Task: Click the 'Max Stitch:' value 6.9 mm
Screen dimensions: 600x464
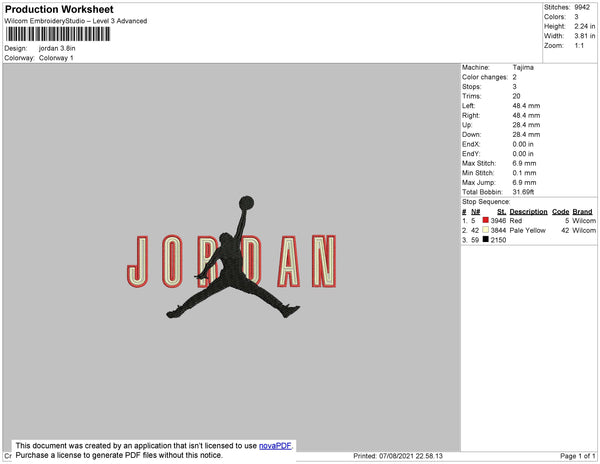Action: point(524,163)
